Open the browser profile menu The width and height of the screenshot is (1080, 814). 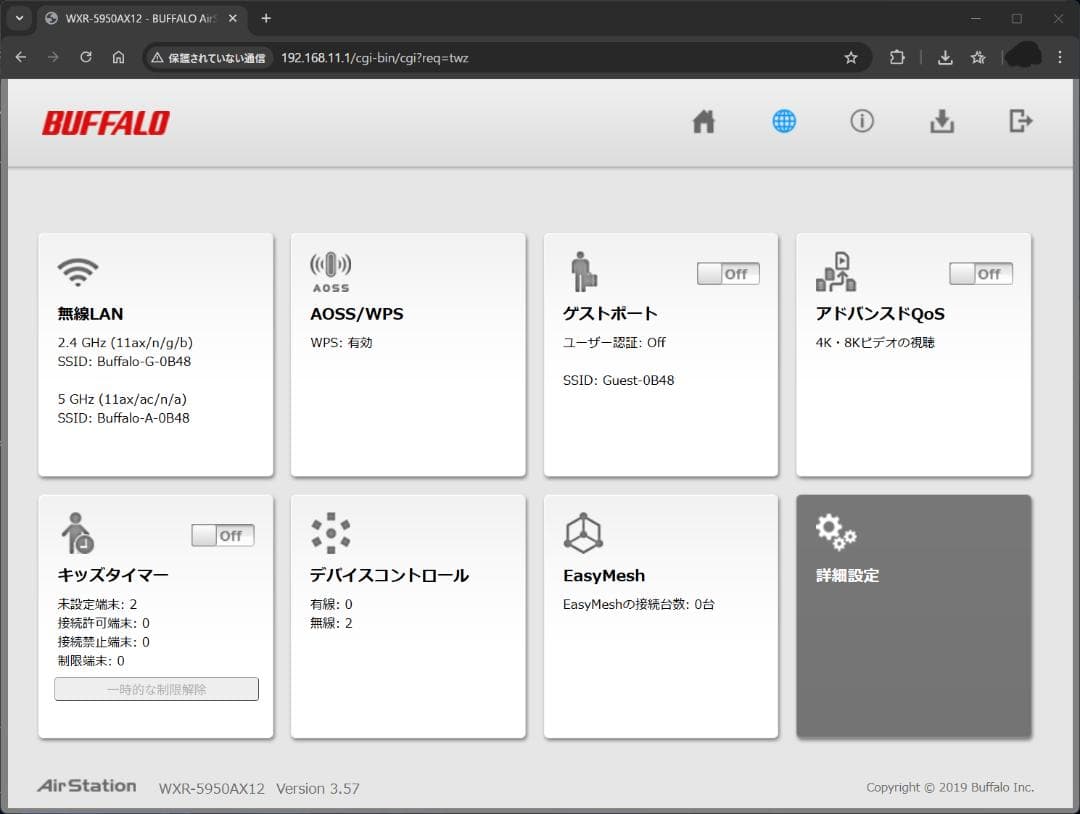pyautogui.click(x=1022, y=57)
